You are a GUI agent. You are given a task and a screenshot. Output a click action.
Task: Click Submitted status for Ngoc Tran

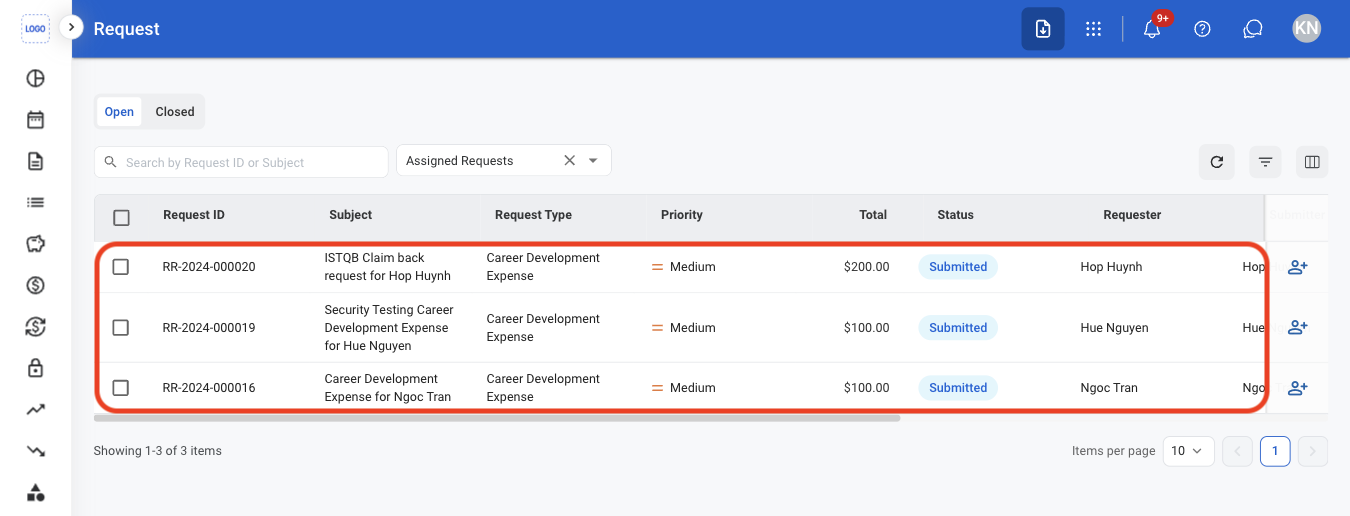click(958, 388)
